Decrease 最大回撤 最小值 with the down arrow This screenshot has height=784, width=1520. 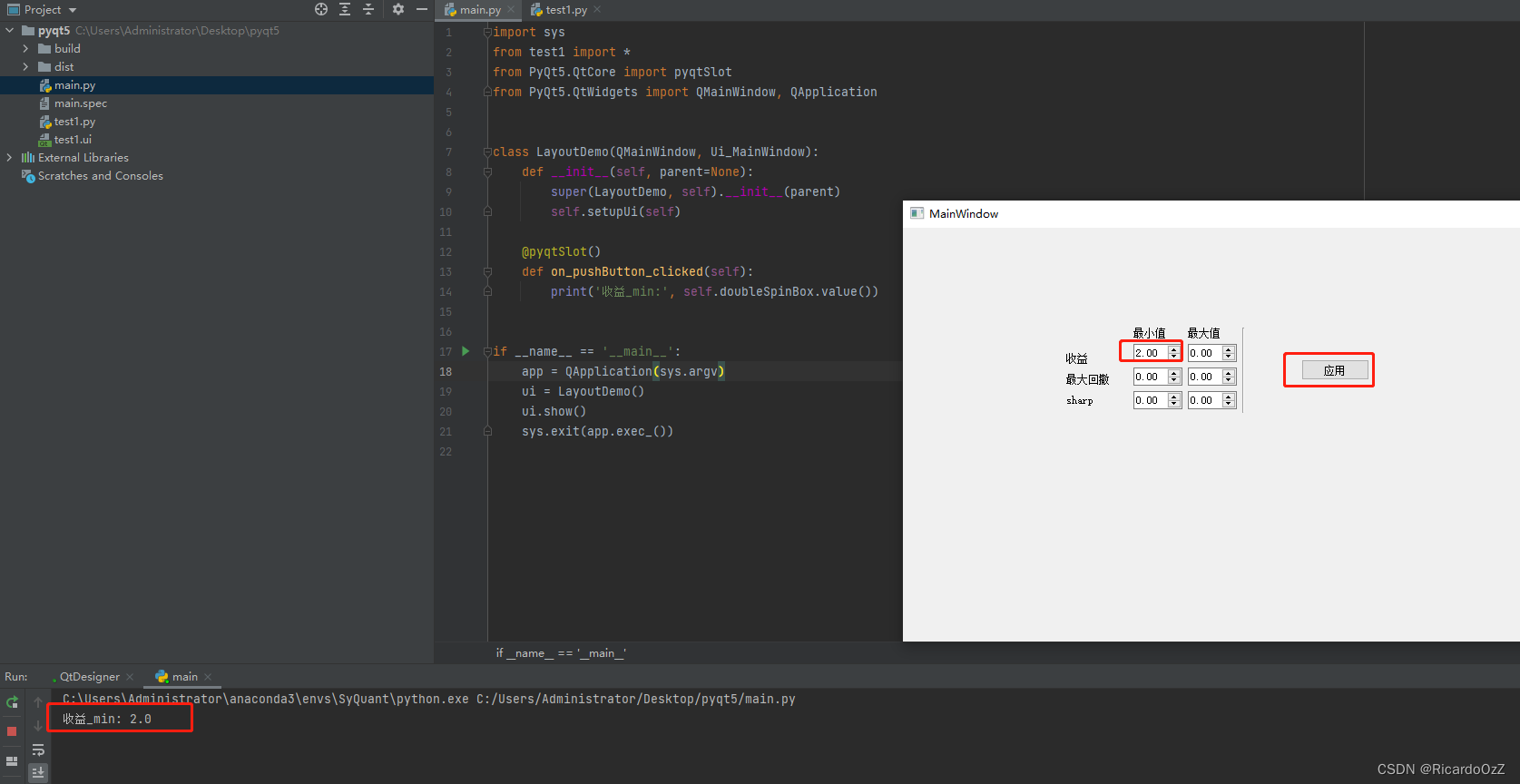point(1174,380)
